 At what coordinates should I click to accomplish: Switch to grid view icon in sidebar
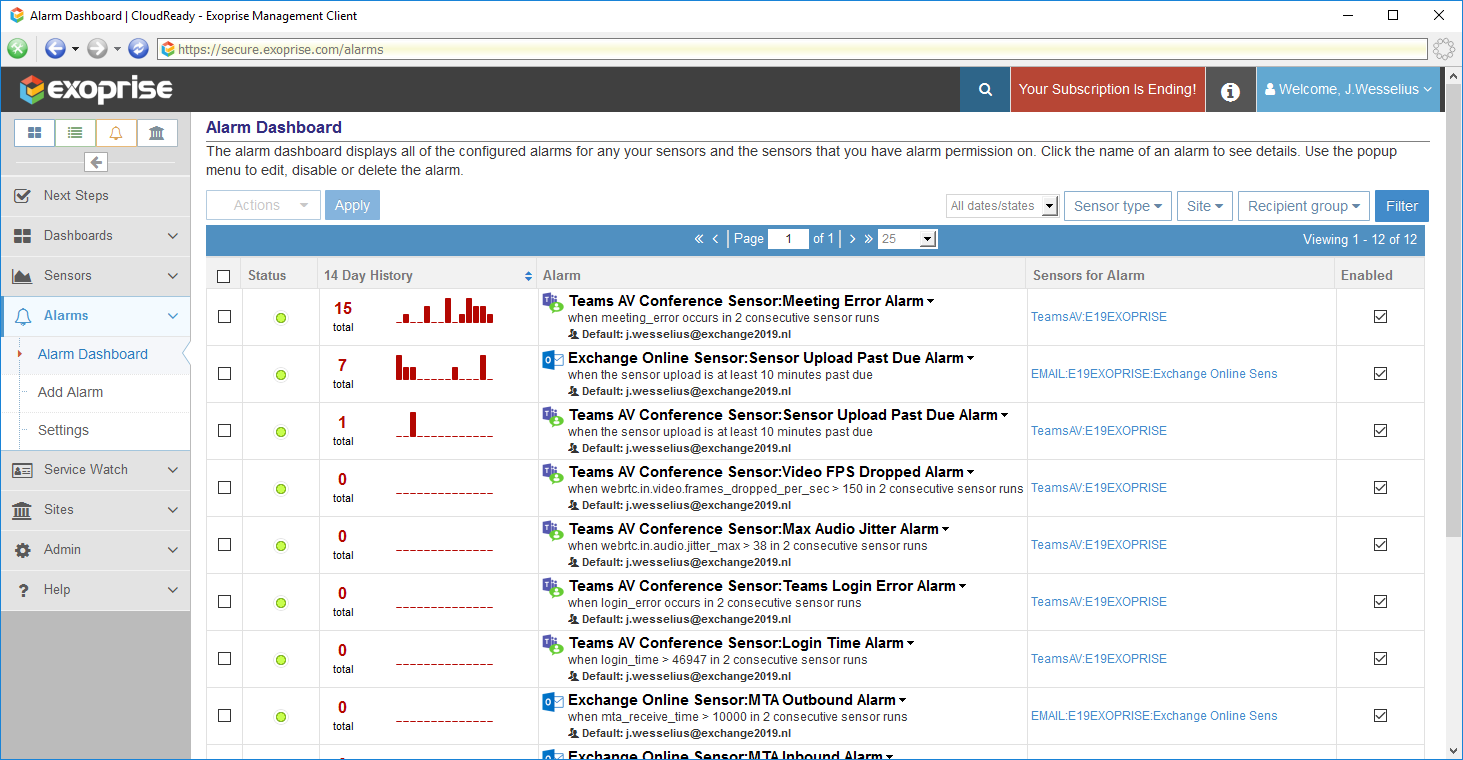coord(35,133)
